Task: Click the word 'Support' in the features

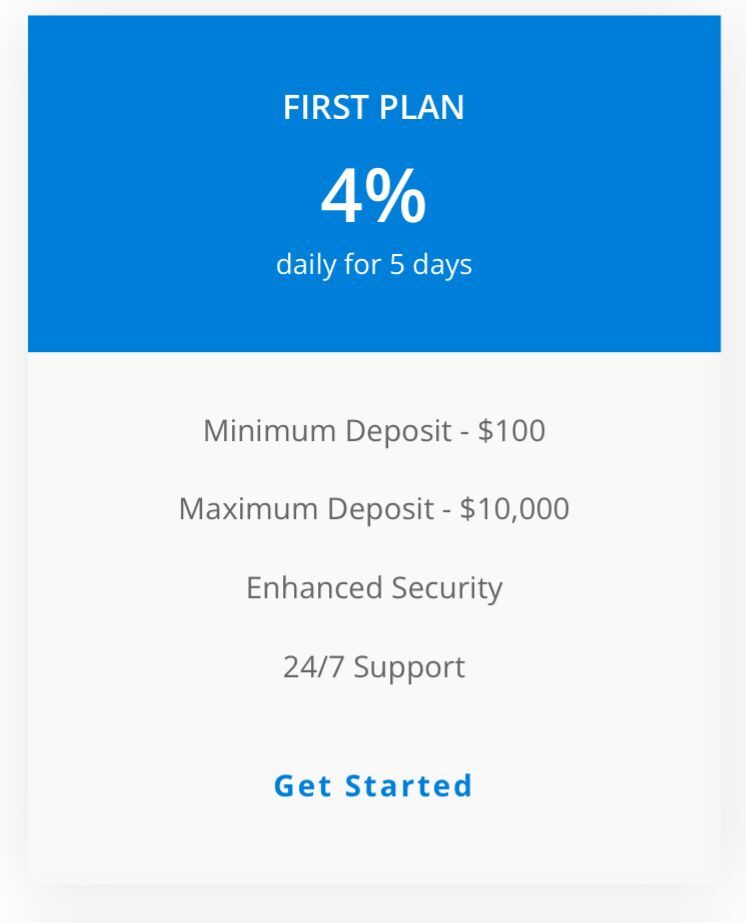Action: coord(409,666)
